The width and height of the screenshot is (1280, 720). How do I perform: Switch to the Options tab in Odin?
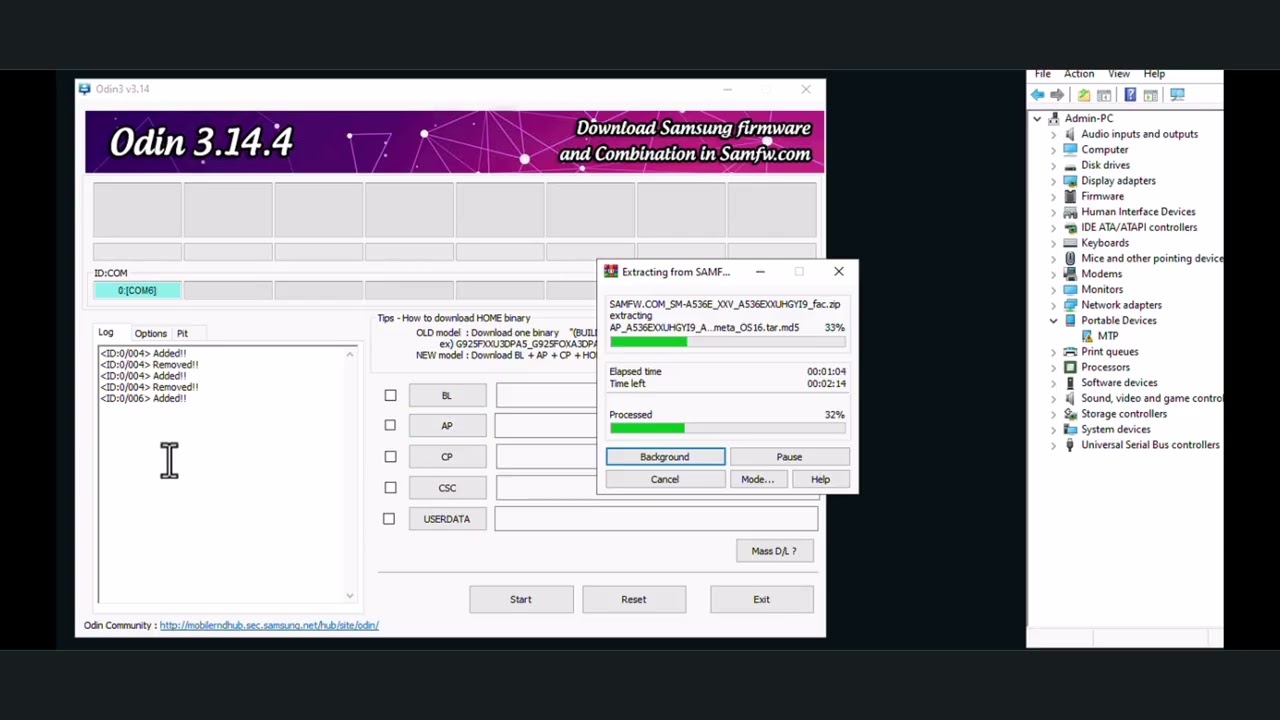[151, 333]
